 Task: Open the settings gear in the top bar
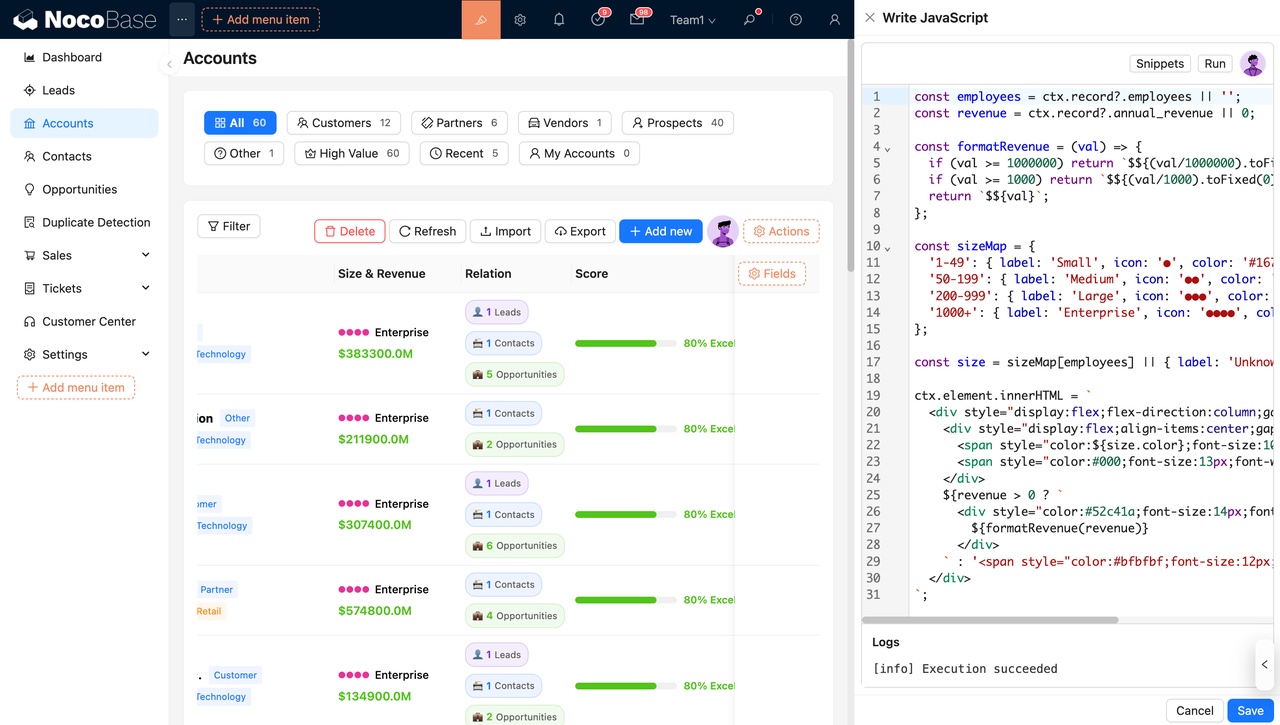point(519,19)
